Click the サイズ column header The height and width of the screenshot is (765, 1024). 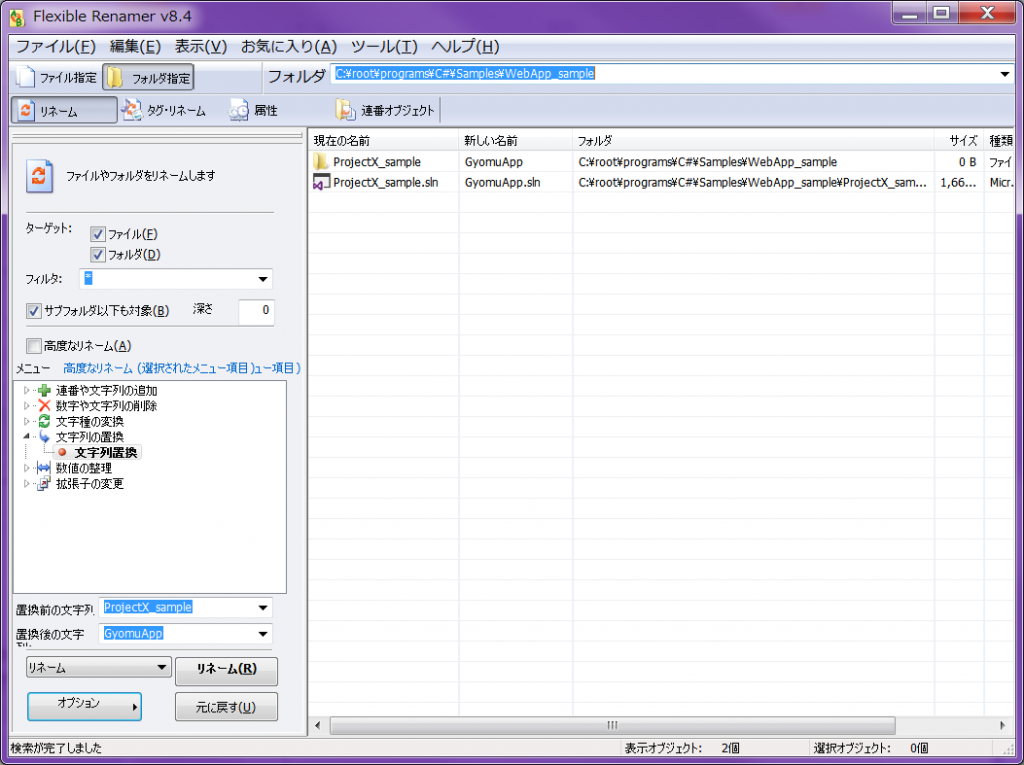(x=959, y=140)
